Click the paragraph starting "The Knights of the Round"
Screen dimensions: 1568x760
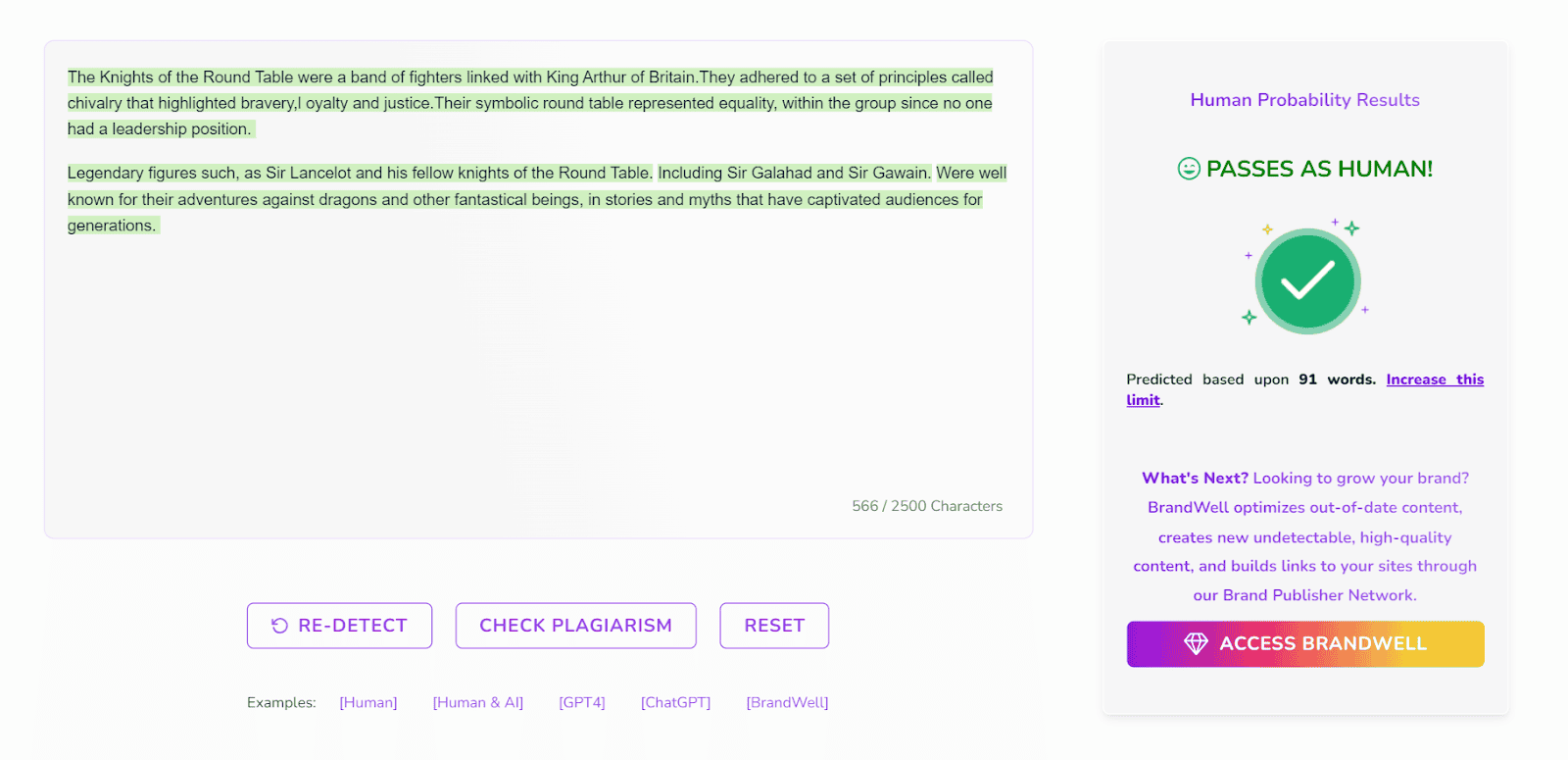(529, 103)
